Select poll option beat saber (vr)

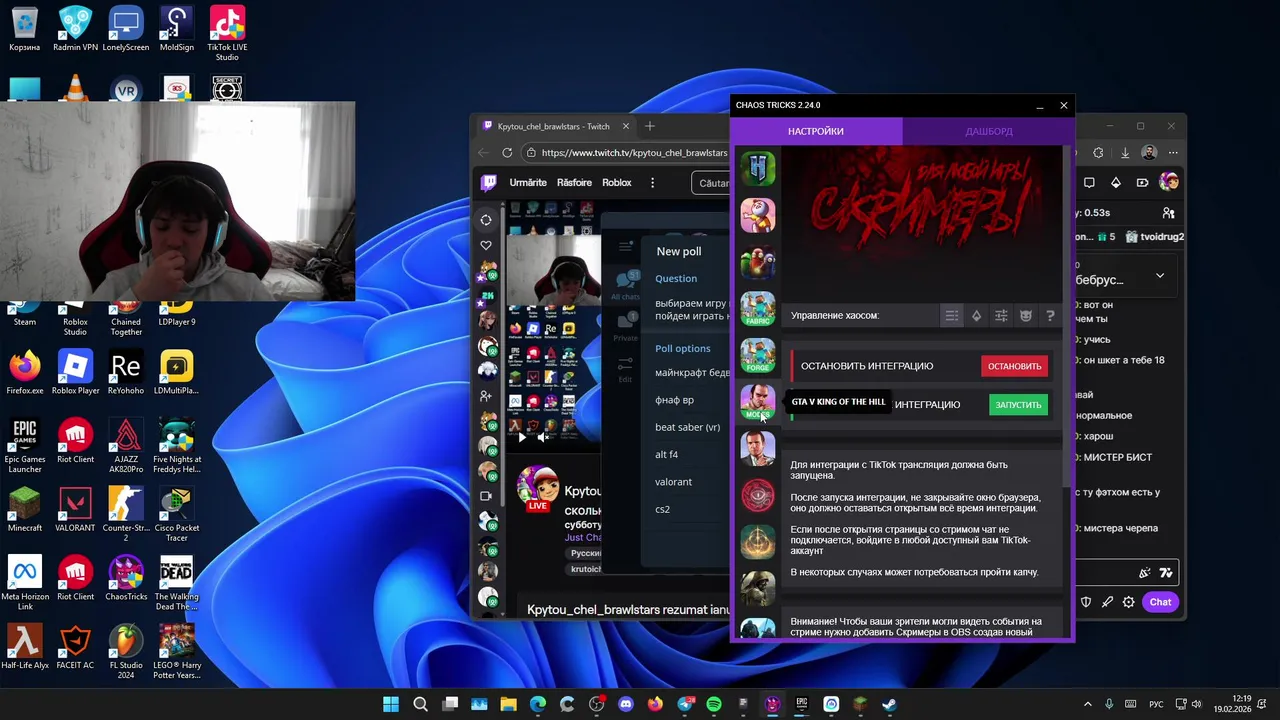click(x=687, y=427)
